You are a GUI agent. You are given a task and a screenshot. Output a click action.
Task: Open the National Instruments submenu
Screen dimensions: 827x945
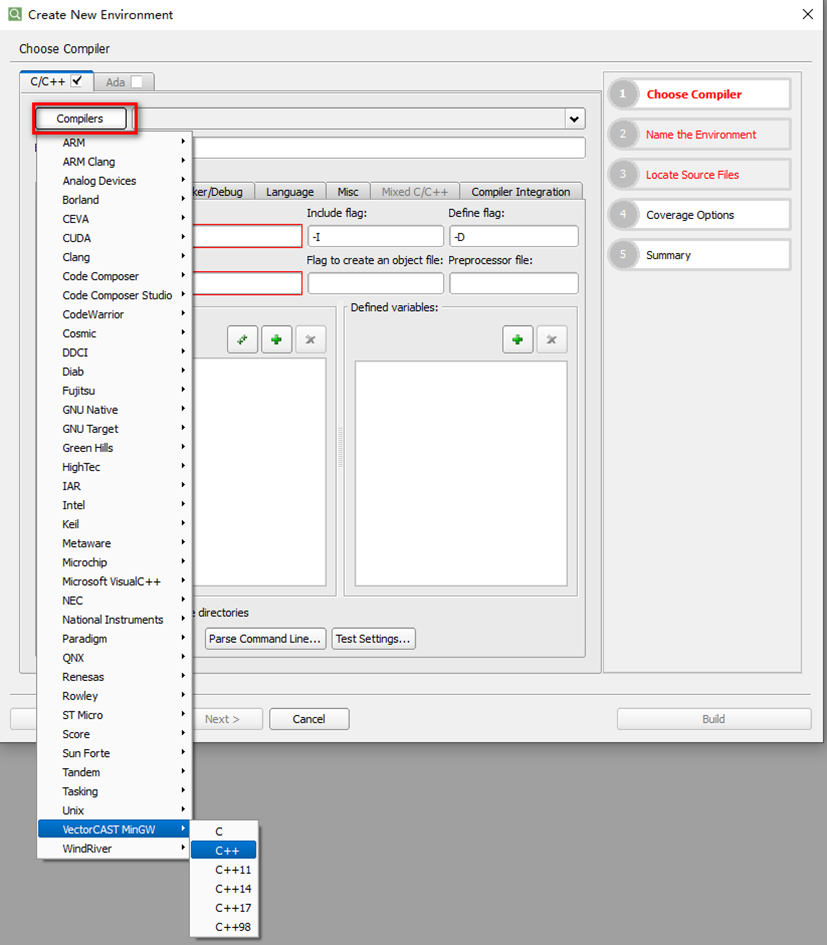[x=115, y=620]
